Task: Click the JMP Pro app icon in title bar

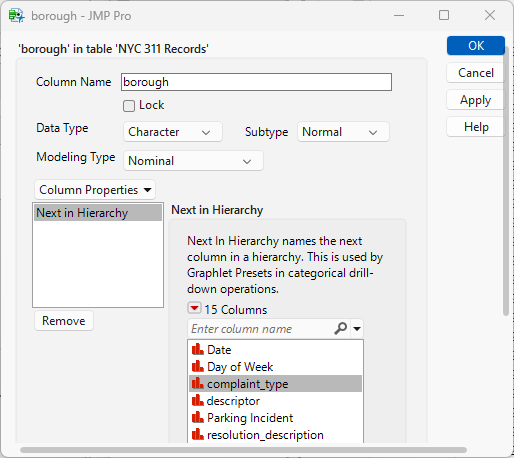Action: pyautogui.click(x=16, y=16)
